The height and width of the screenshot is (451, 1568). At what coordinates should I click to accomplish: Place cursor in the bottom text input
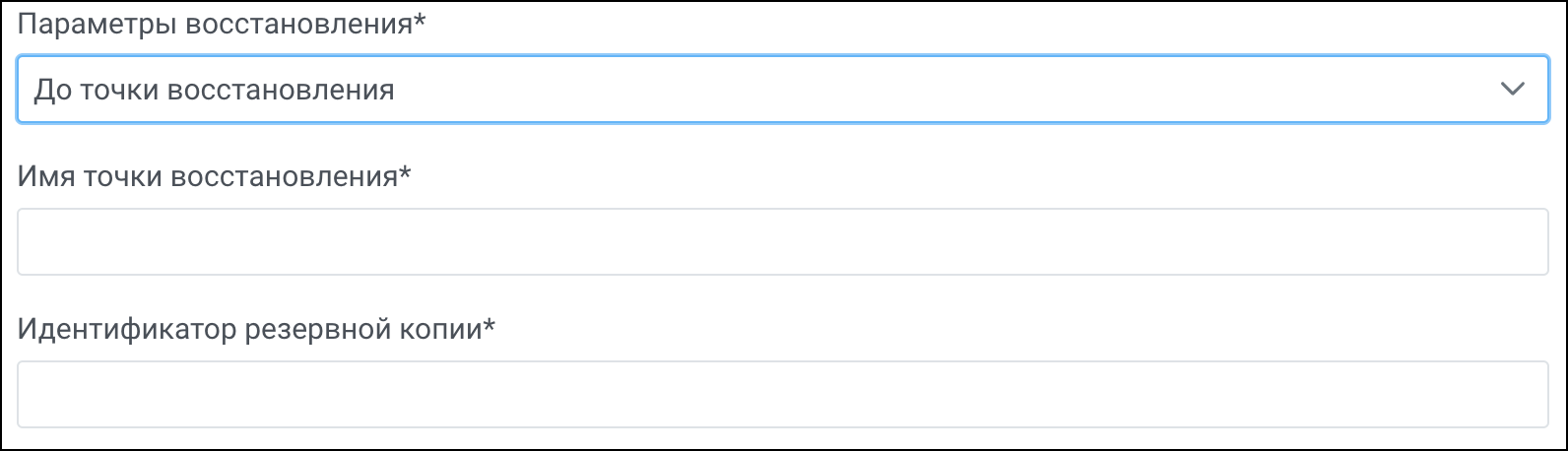pyautogui.click(x=782, y=394)
